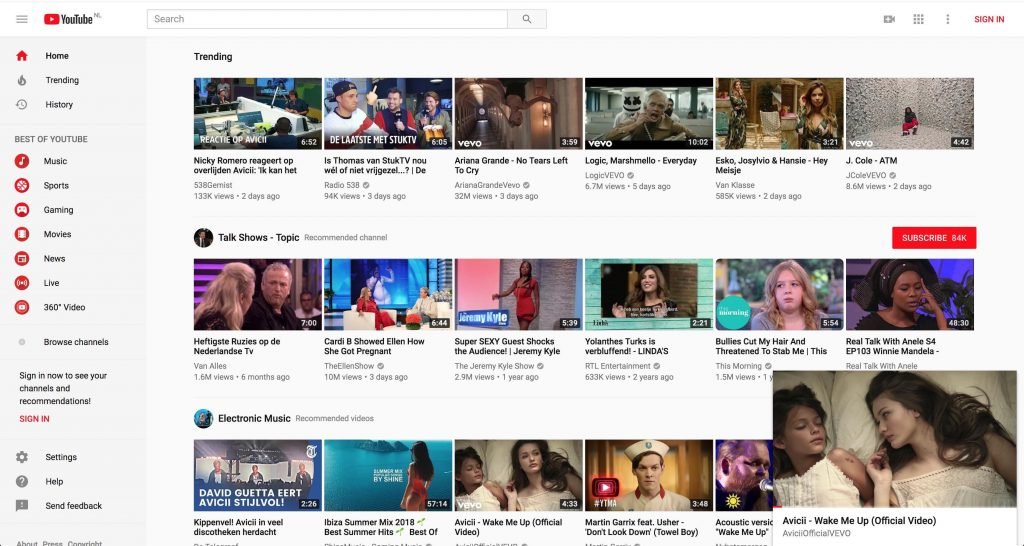Open Cardi B Showed Ellen thumbnail
This screenshot has height=546, width=1024.
pyautogui.click(x=388, y=295)
